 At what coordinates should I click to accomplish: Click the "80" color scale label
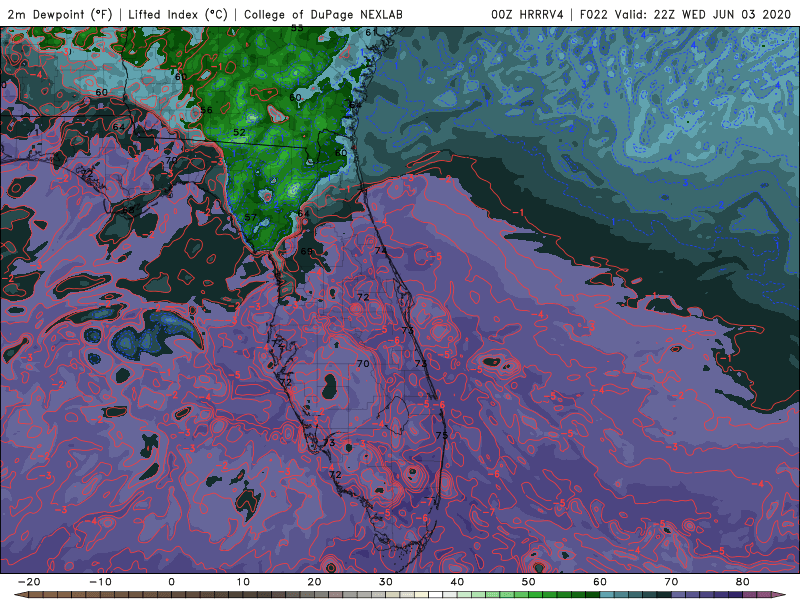[x=743, y=582]
